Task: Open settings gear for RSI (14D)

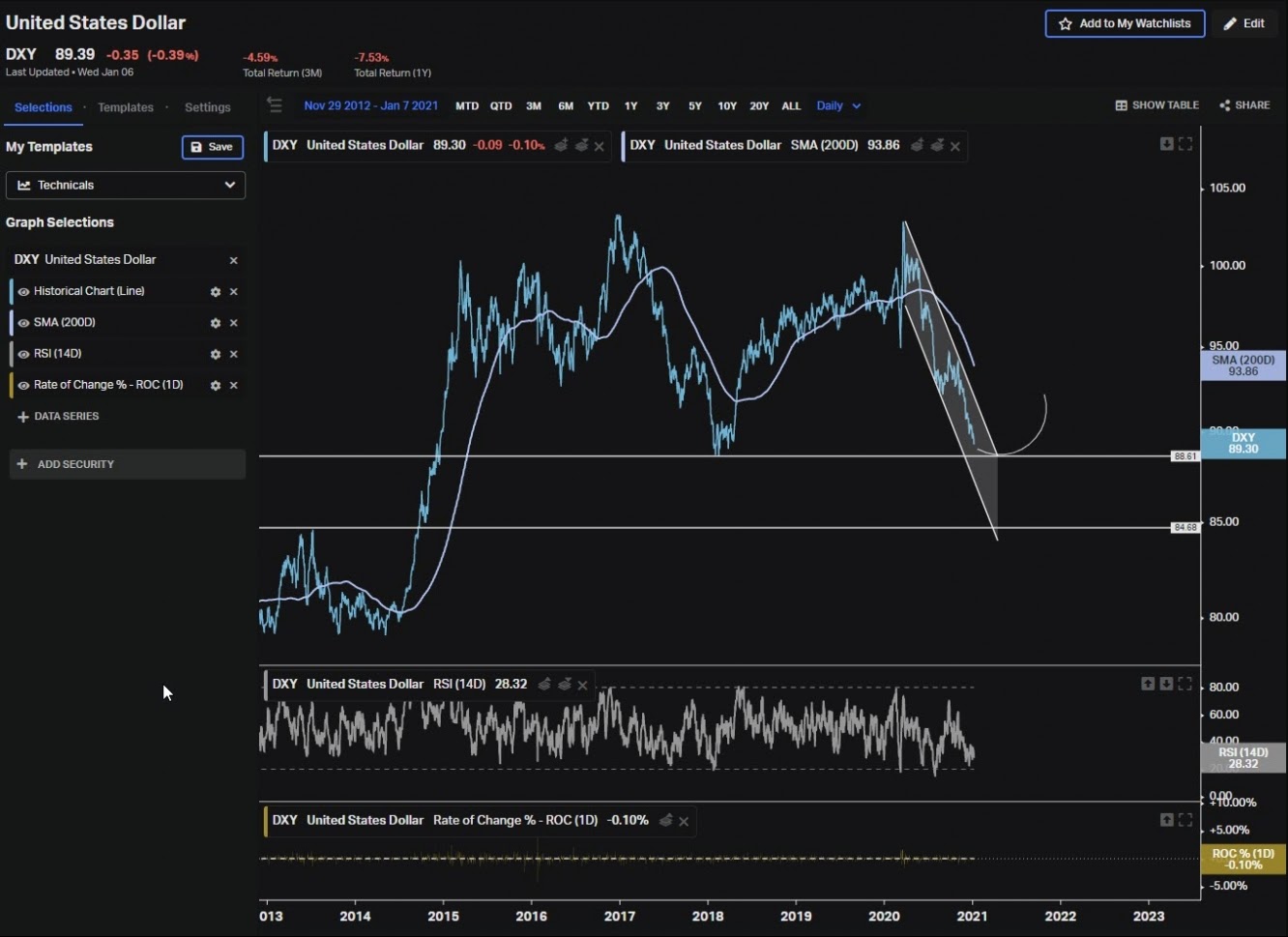Action: tap(216, 354)
